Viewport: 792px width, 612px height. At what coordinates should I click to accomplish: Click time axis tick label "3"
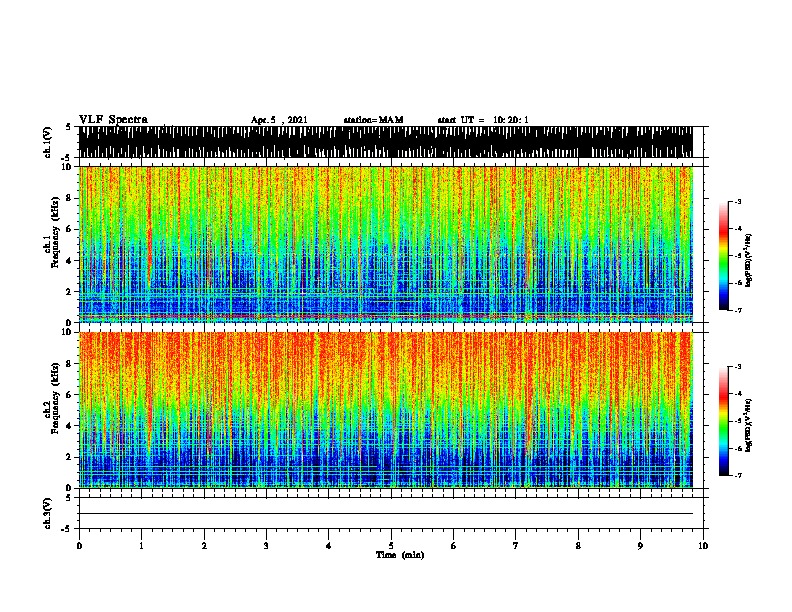click(x=266, y=546)
